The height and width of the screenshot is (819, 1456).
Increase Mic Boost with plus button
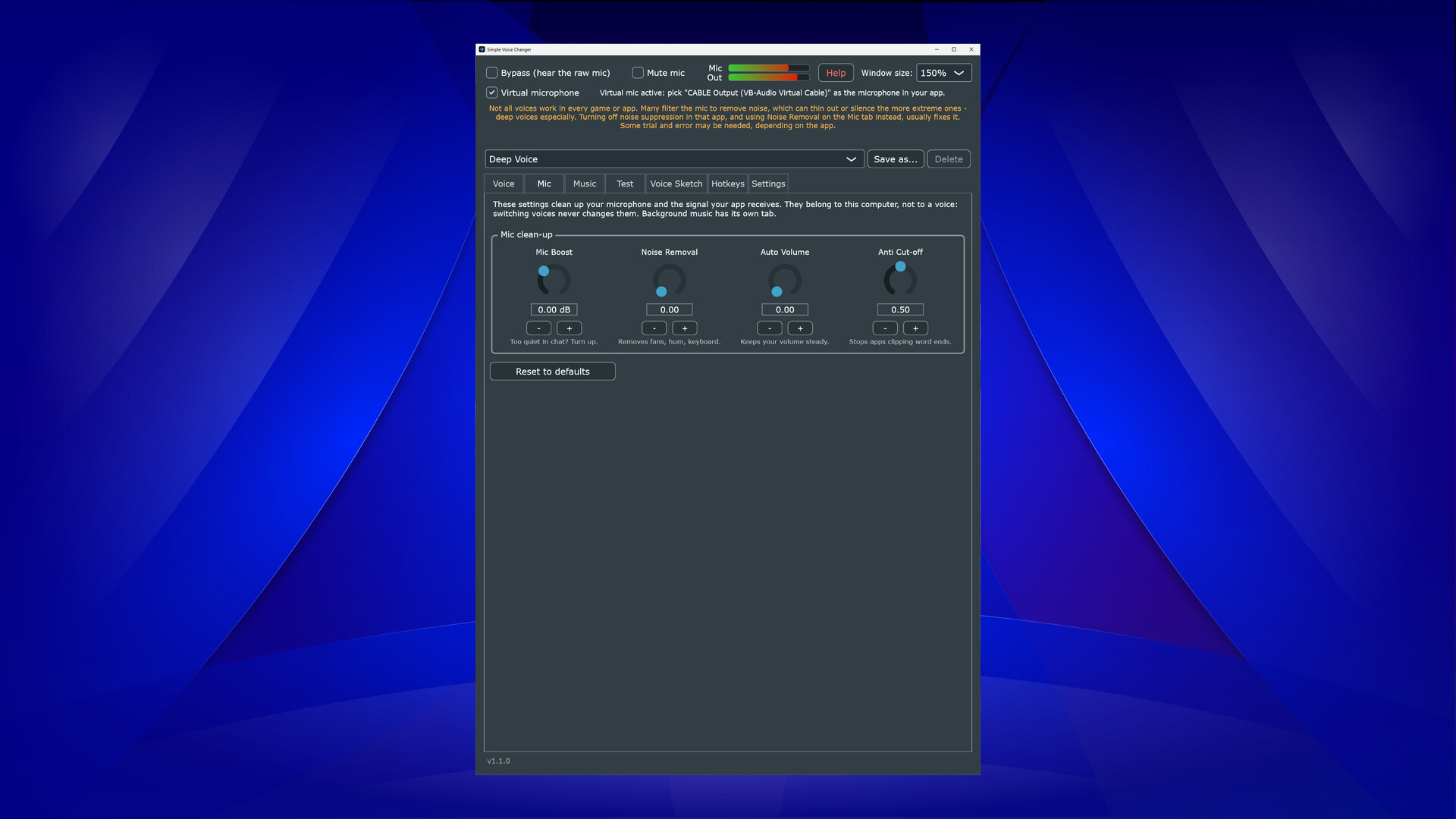(570, 328)
